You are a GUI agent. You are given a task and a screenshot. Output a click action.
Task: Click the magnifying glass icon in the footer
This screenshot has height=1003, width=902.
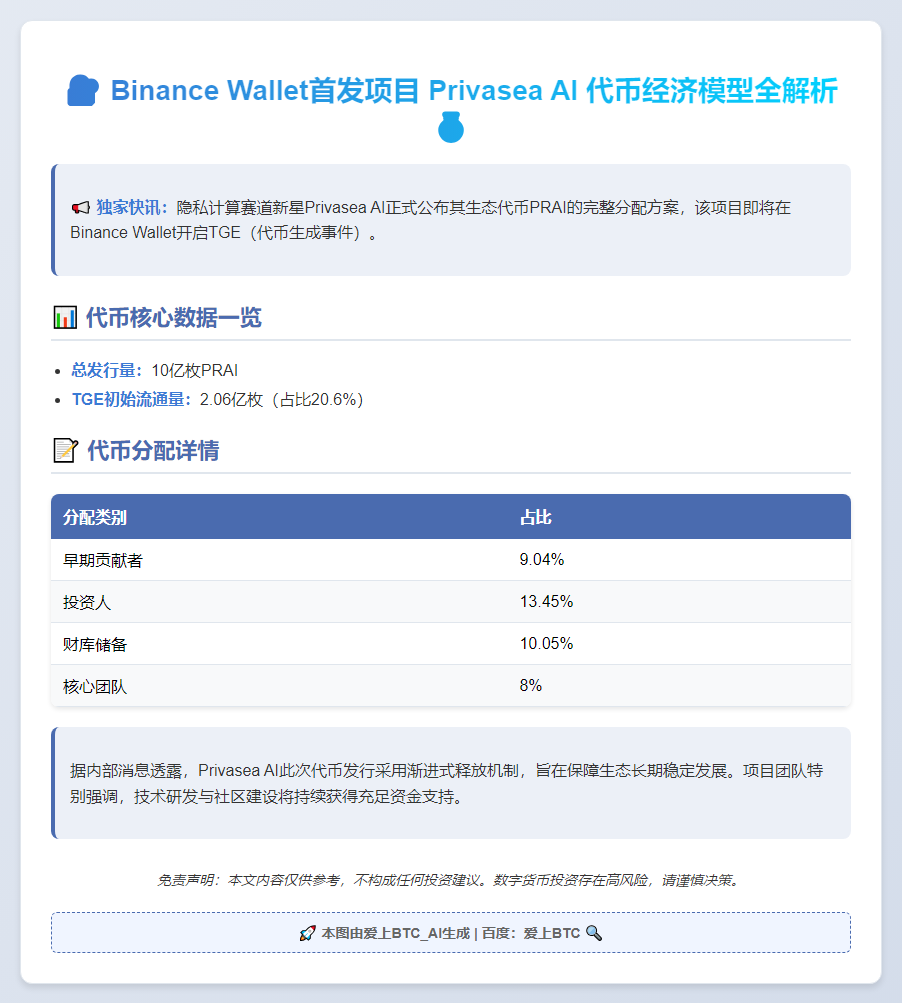coord(594,933)
